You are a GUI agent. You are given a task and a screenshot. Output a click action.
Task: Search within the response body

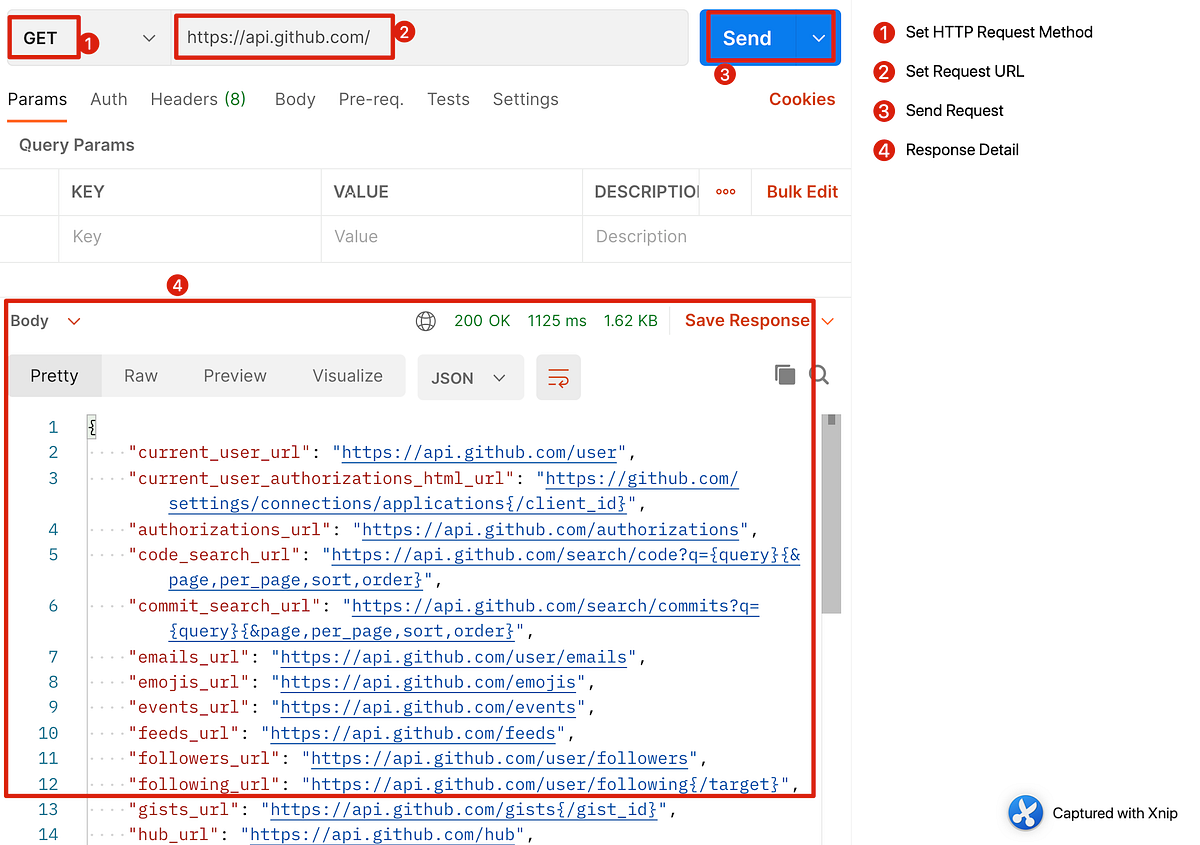pos(818,373)
